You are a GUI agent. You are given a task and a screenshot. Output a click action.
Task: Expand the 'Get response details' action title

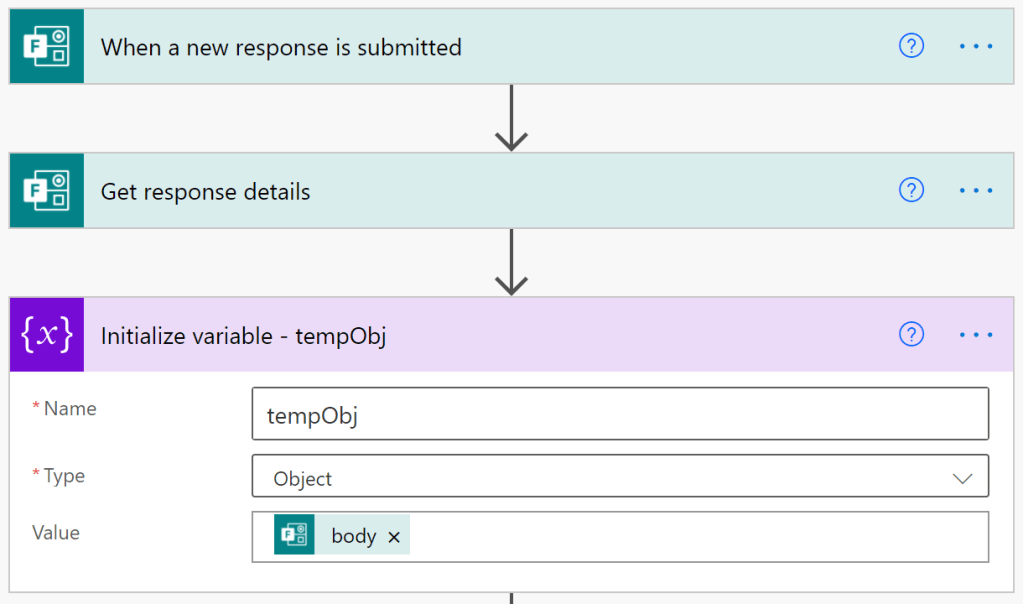206,191
